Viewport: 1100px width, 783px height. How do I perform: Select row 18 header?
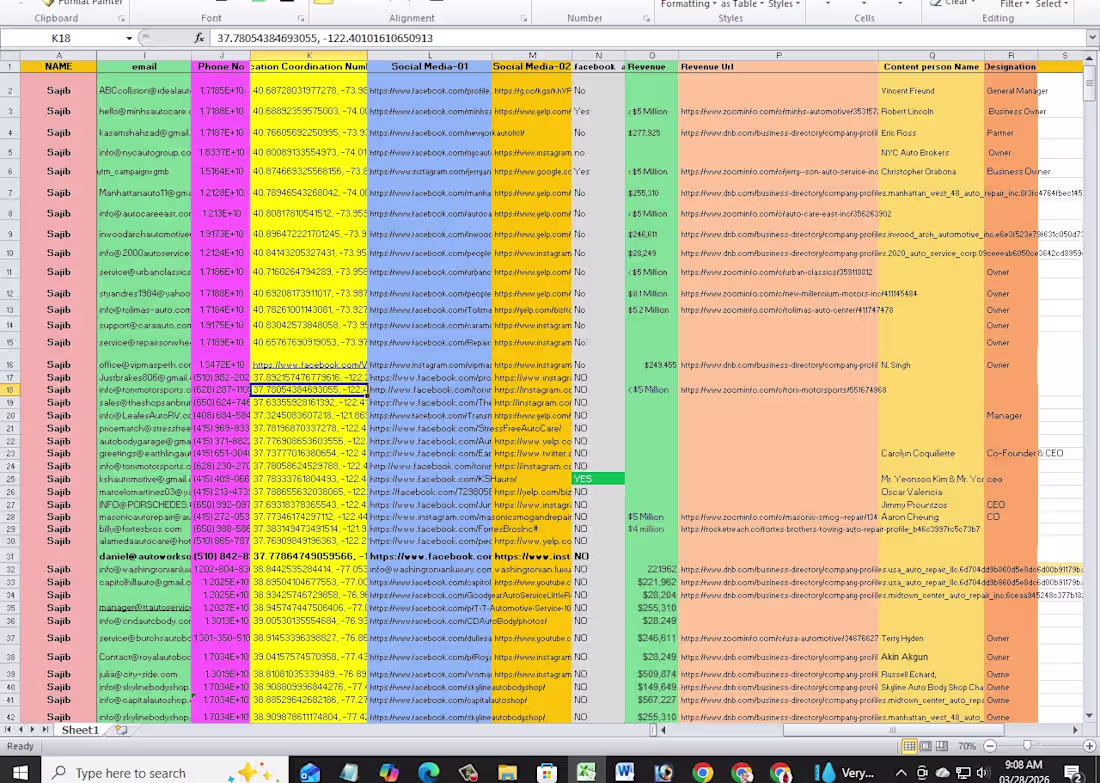coord(10,390)
